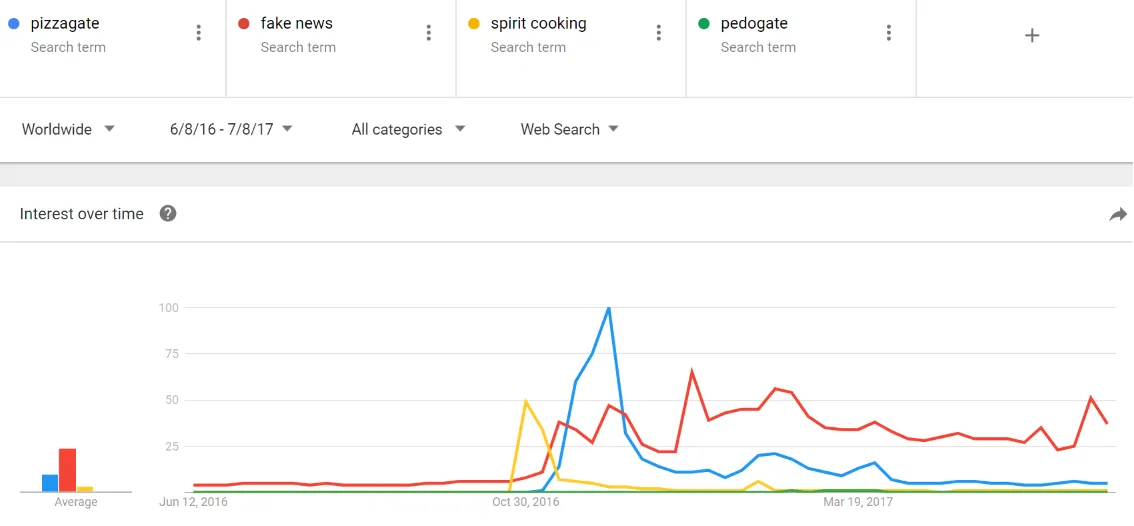Click the red fake news color dot
Screen dimensions: 1134x526
[x=244, y=24]
